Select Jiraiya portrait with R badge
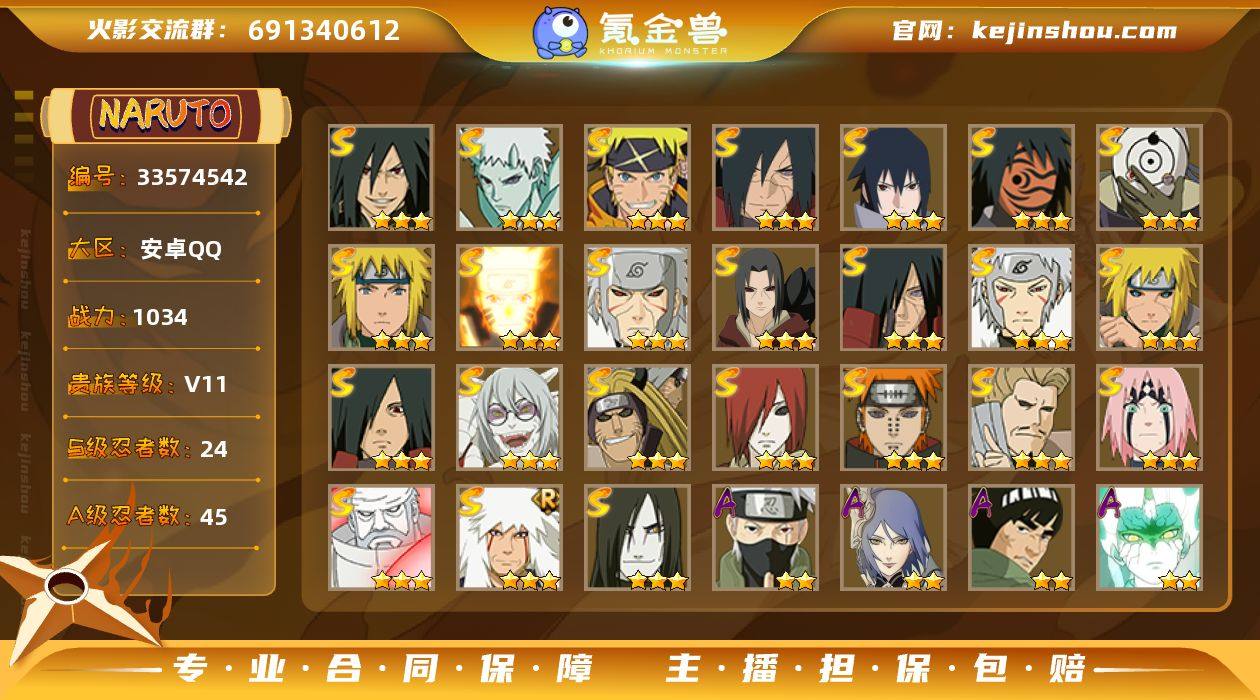1260x700 pixels. [509, 538]
